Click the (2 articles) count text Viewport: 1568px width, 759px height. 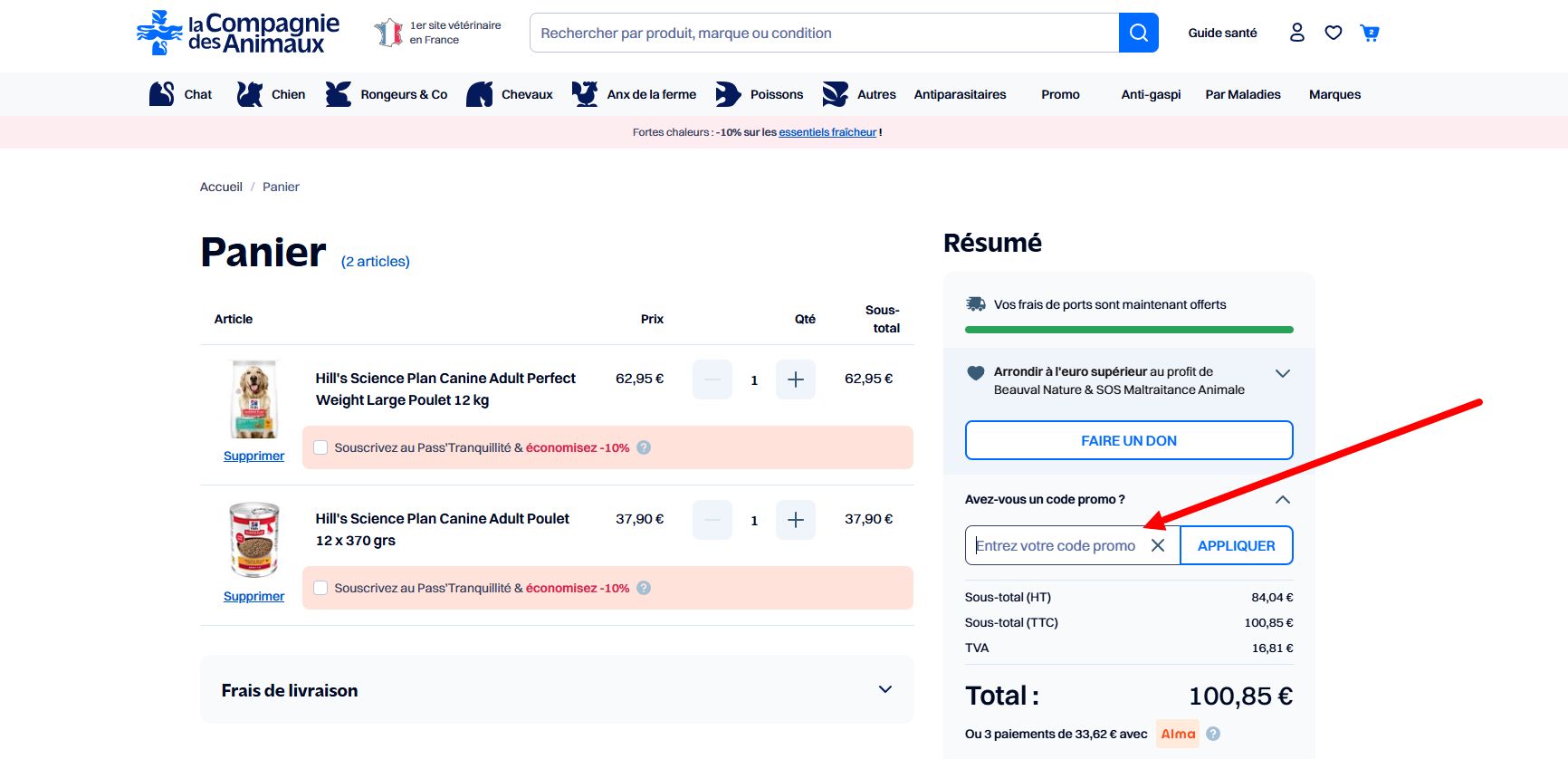pyautogui.click(x=376, y=261)
